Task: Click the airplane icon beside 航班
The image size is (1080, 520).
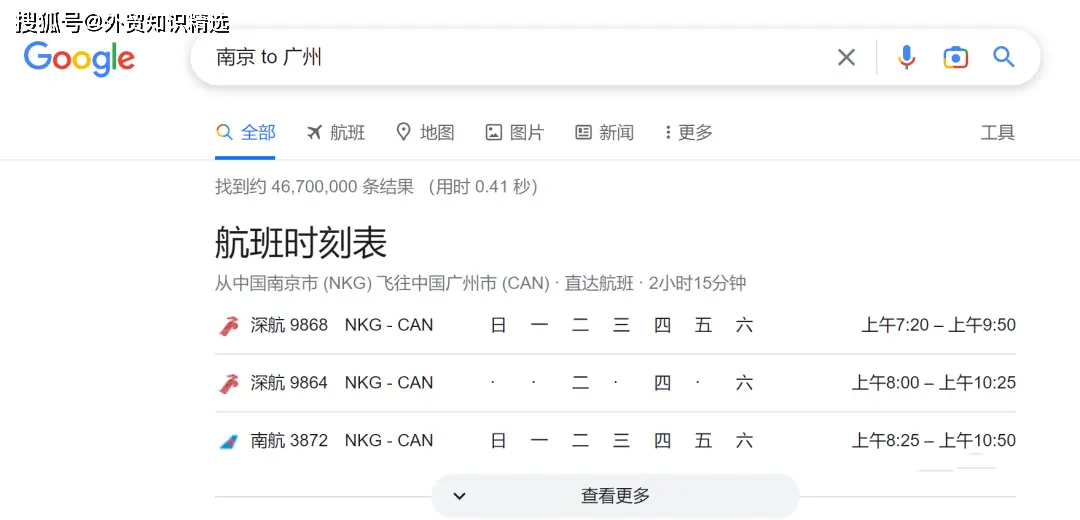Action: [x=314, y=132]
